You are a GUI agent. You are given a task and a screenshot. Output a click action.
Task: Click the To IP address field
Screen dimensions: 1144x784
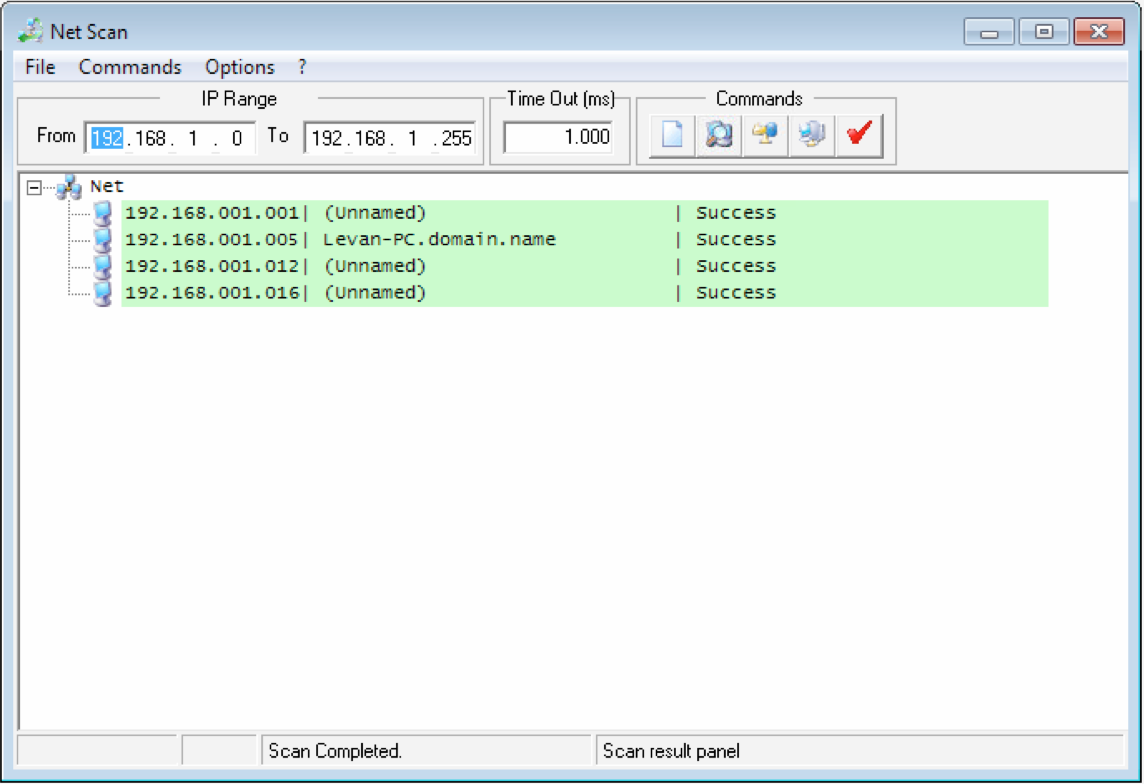[390, 137]
